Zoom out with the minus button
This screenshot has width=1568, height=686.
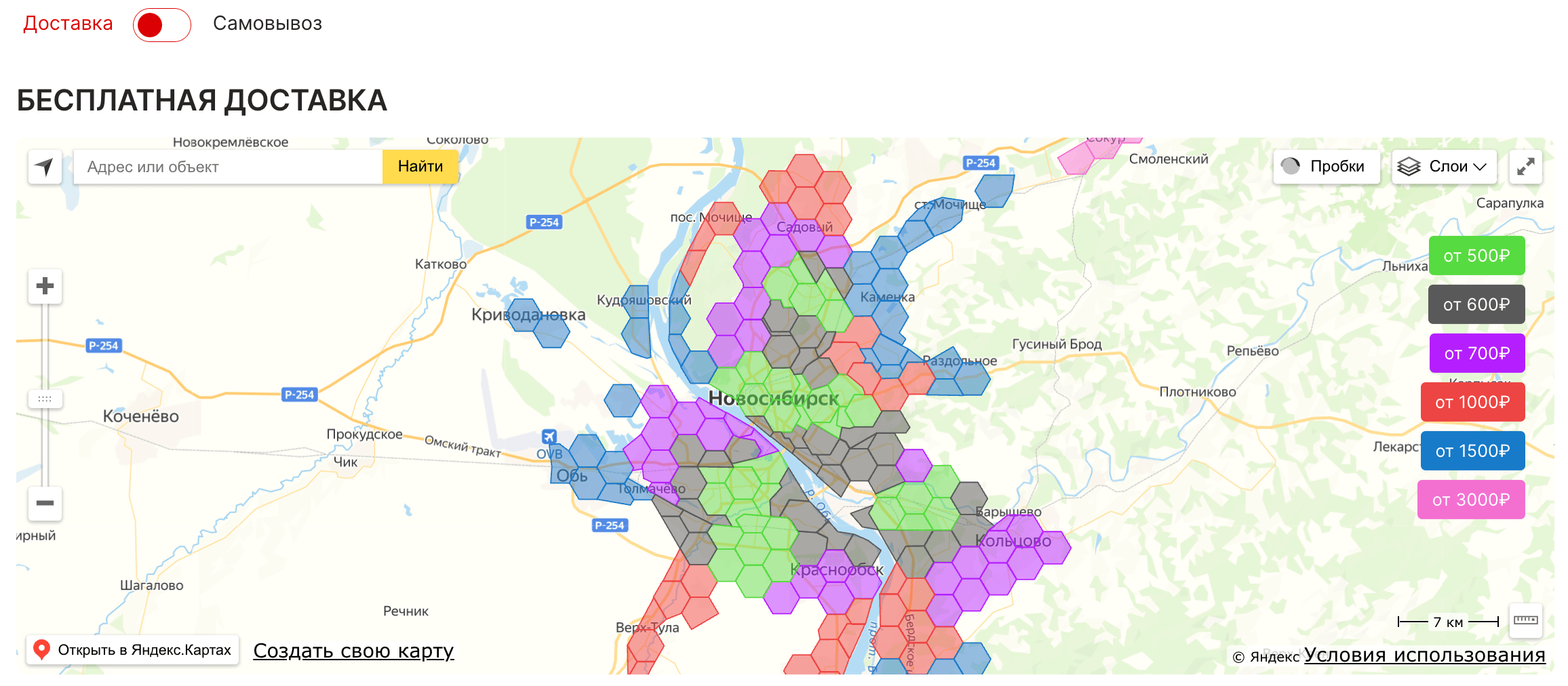45,503
